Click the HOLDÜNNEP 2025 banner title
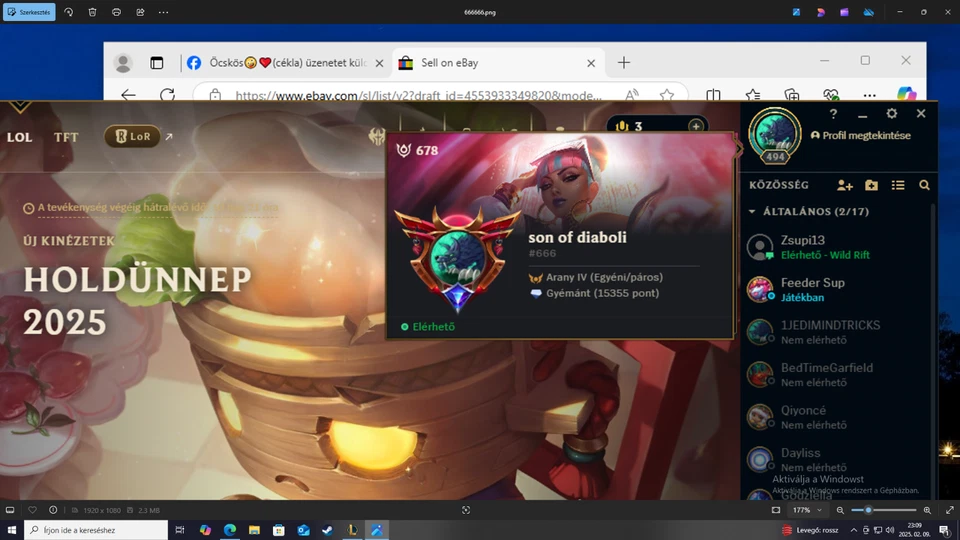This screenshot has height=540, width=960. (x=137, y=301)
